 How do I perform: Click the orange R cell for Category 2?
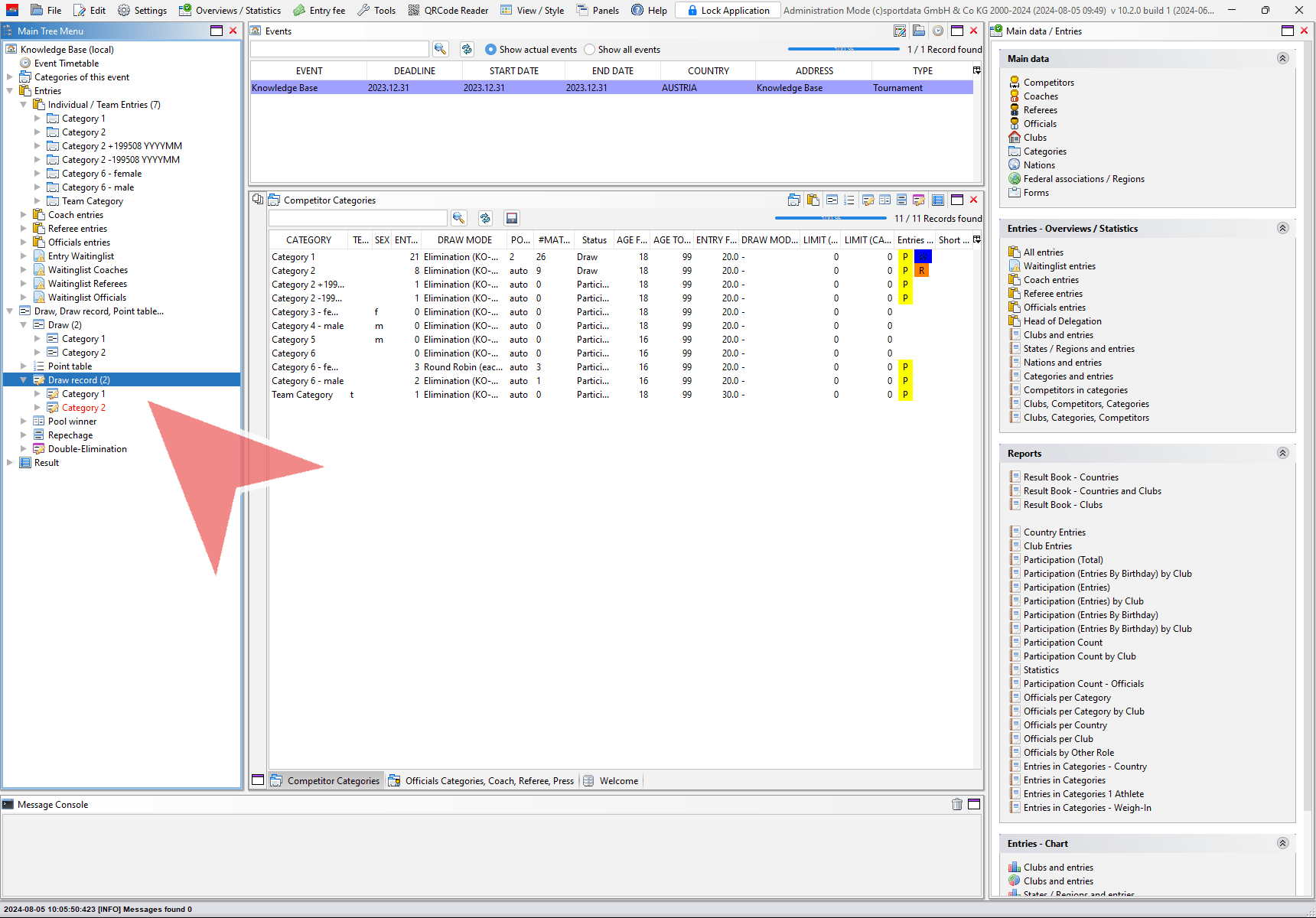pos(922,271)
